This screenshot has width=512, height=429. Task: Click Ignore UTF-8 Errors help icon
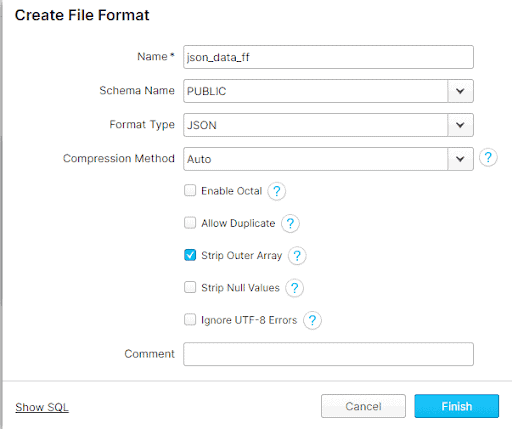[312, 320]
